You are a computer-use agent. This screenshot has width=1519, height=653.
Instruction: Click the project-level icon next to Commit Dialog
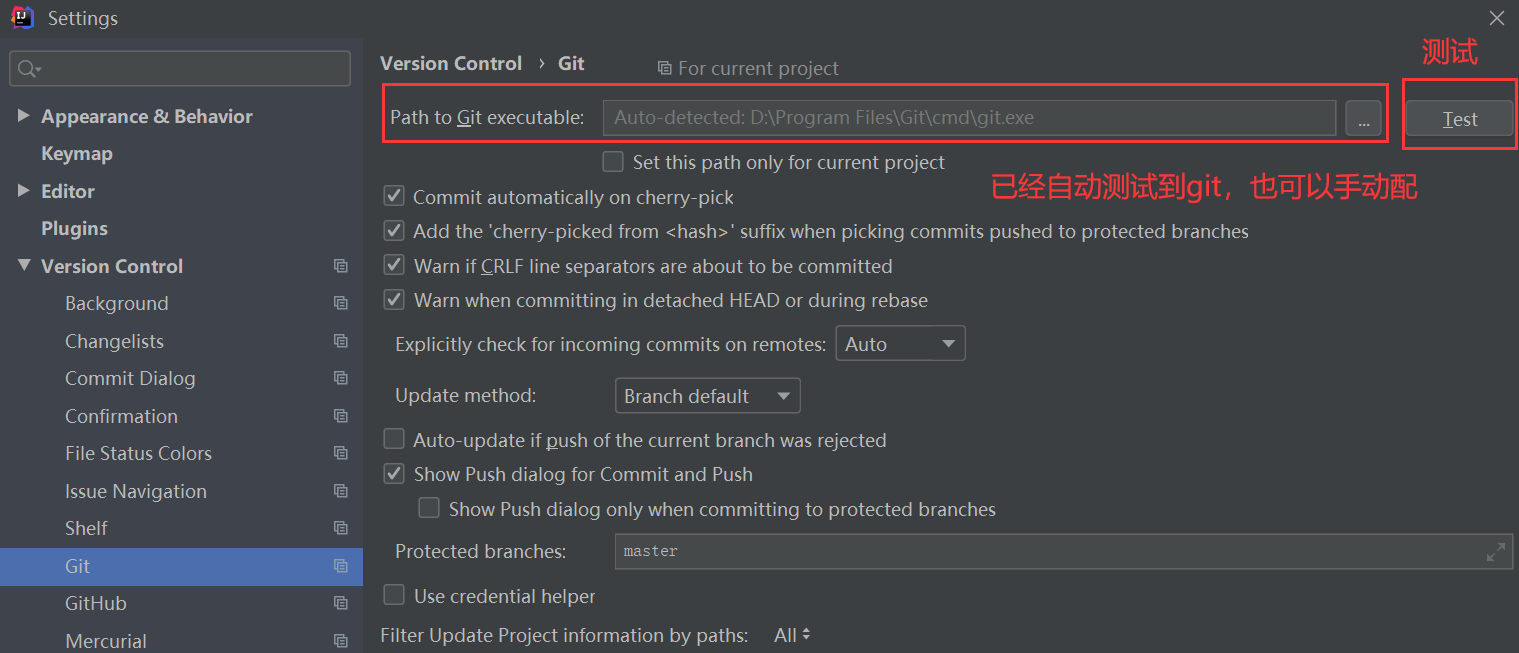341,378
